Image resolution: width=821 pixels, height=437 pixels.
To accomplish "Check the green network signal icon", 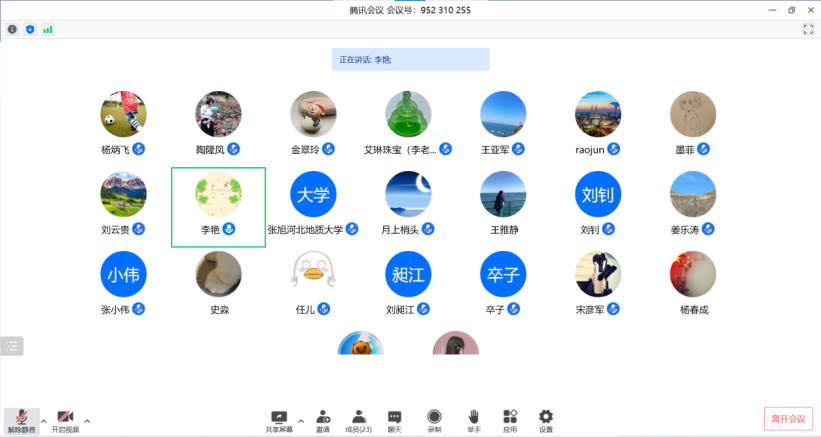I will point(48,29).
